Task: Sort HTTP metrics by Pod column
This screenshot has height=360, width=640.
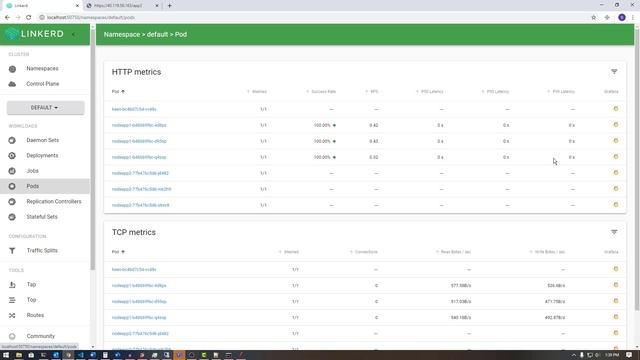Action: 118,92
